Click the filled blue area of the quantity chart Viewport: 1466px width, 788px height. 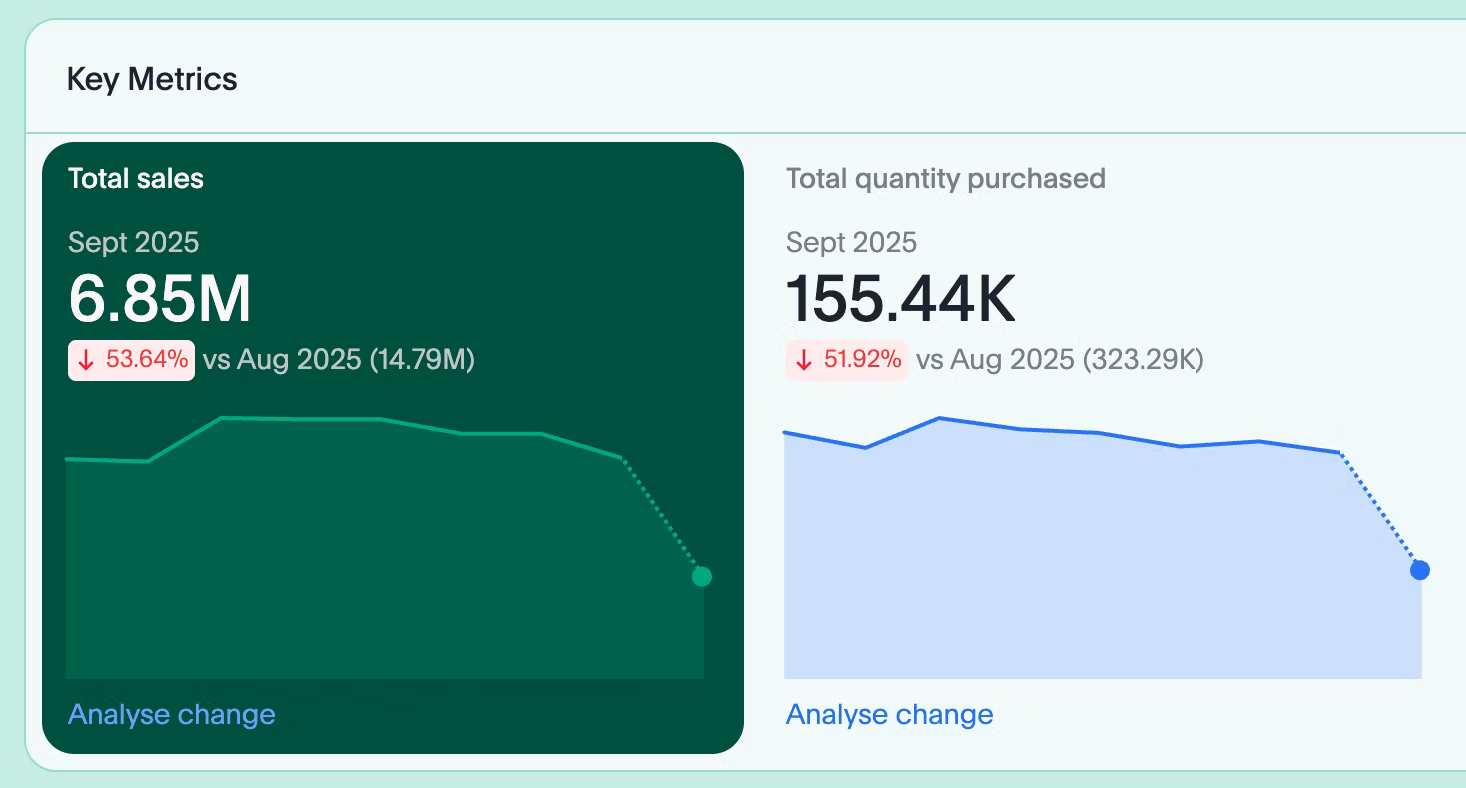click(x=1080, y=570)
